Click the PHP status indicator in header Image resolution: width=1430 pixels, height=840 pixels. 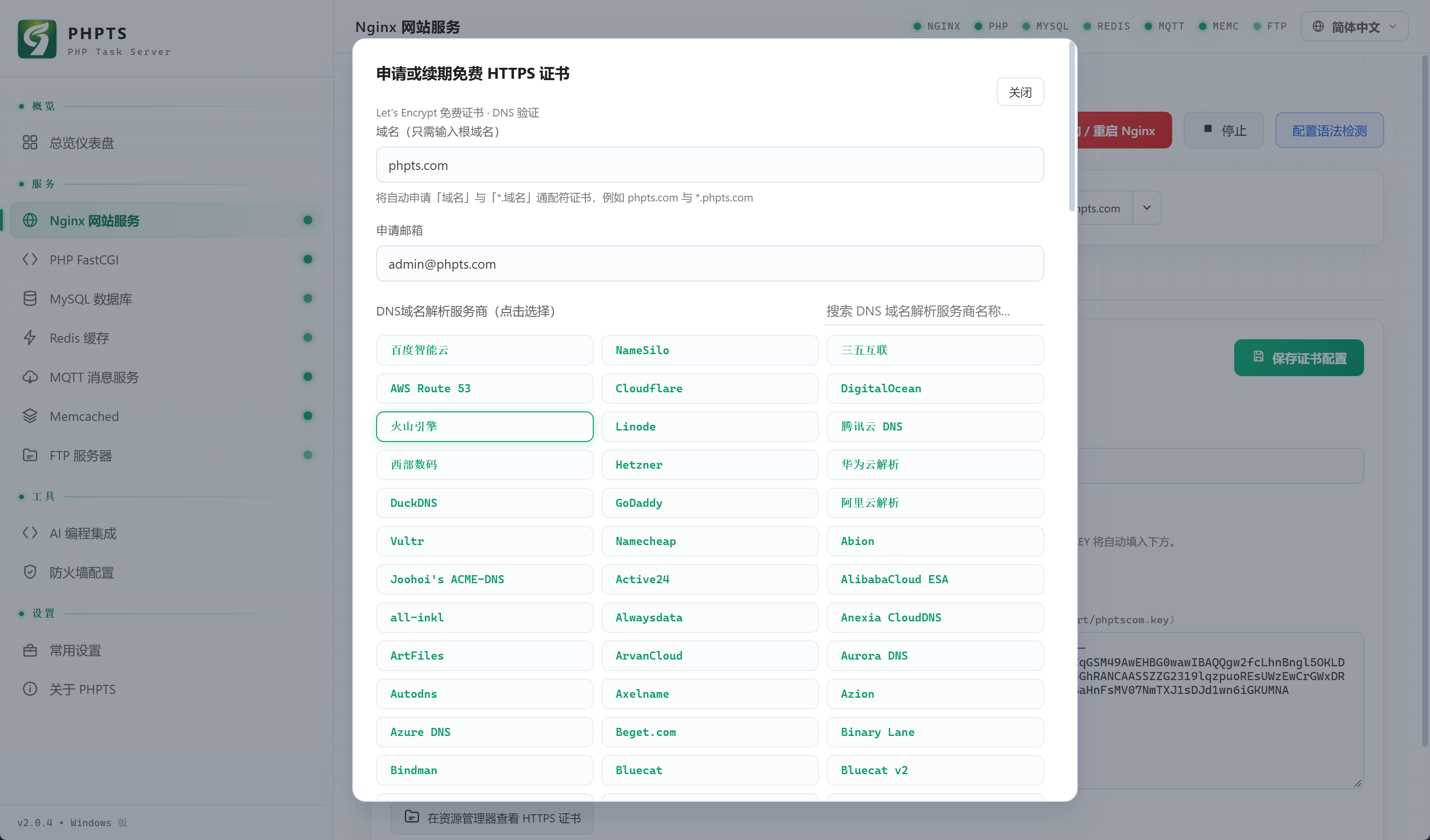click(991, 26)
